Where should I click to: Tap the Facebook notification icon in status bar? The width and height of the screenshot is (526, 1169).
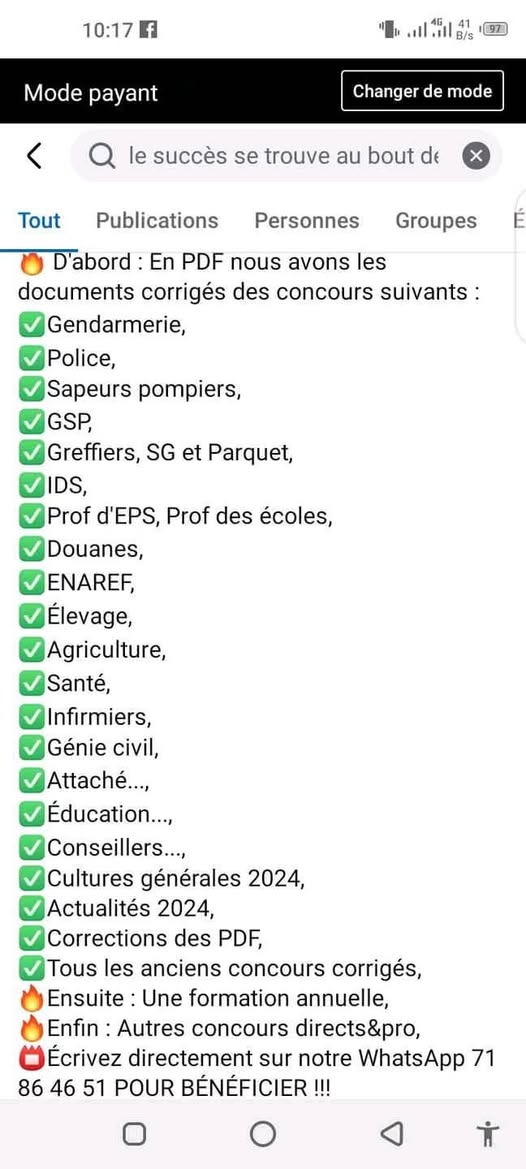pos(149,30)
